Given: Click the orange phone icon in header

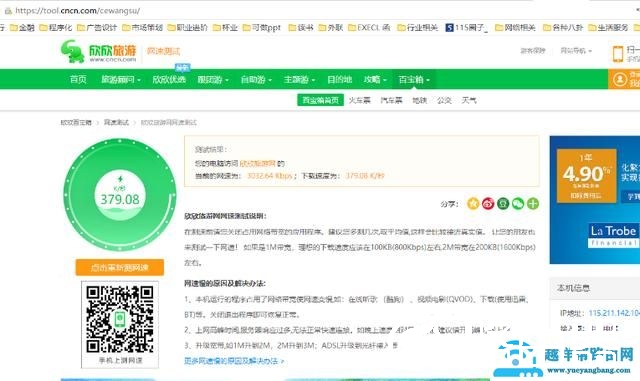Looking at the screenshot, I should click(x=618, y=53).
